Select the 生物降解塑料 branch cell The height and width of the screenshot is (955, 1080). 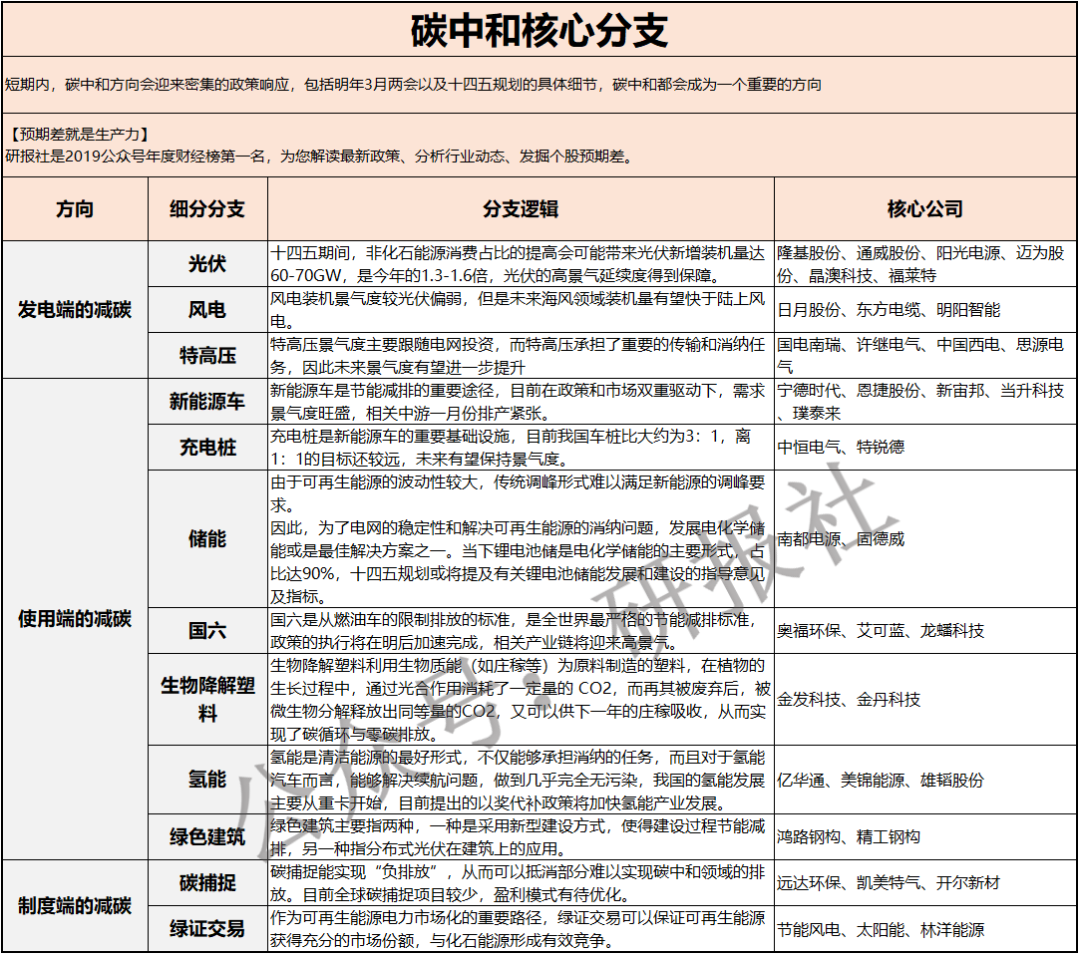click(x=207, y=699)
